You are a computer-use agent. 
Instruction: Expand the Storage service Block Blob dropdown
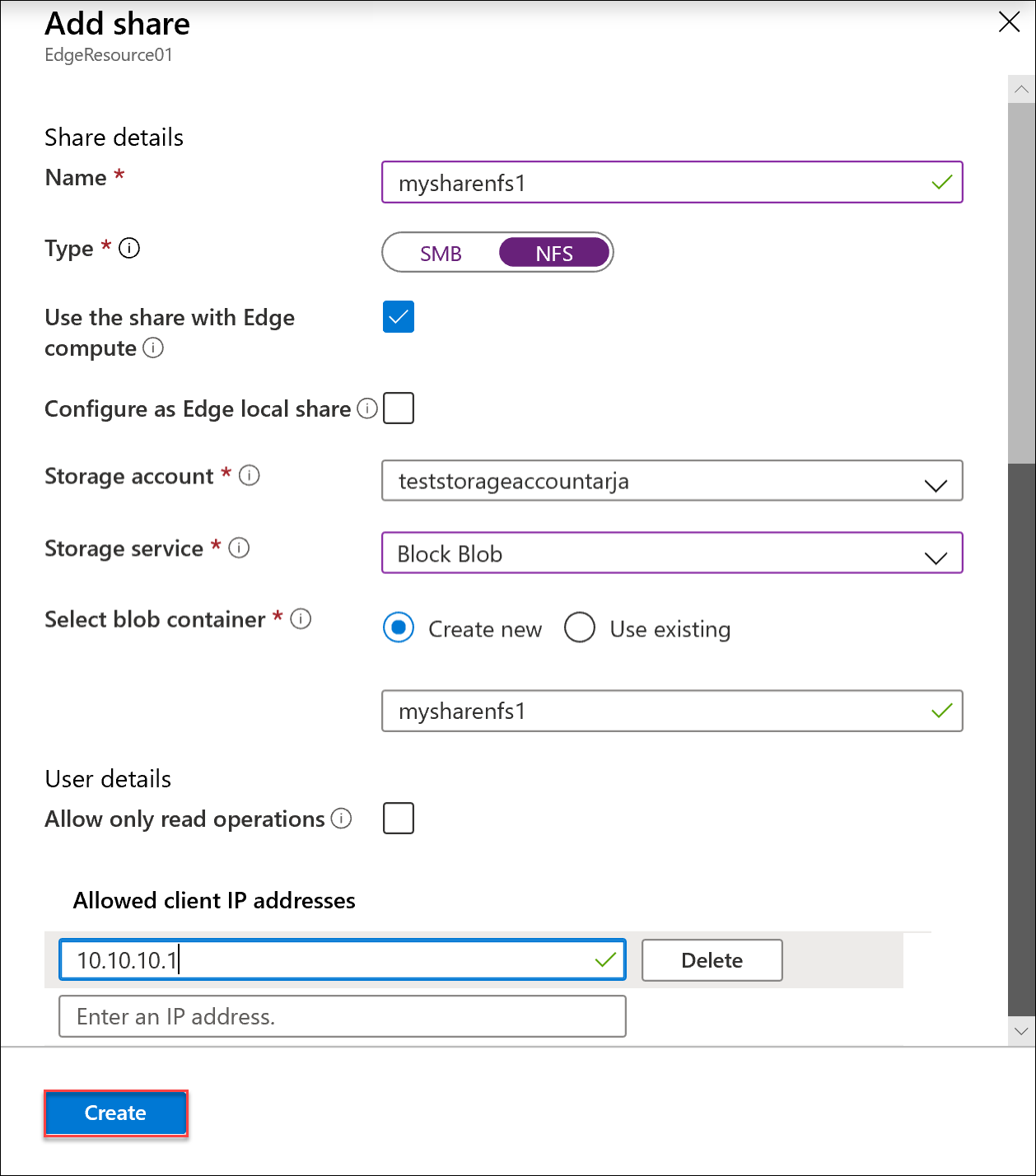pyautogui.click(x=672, y=553)
